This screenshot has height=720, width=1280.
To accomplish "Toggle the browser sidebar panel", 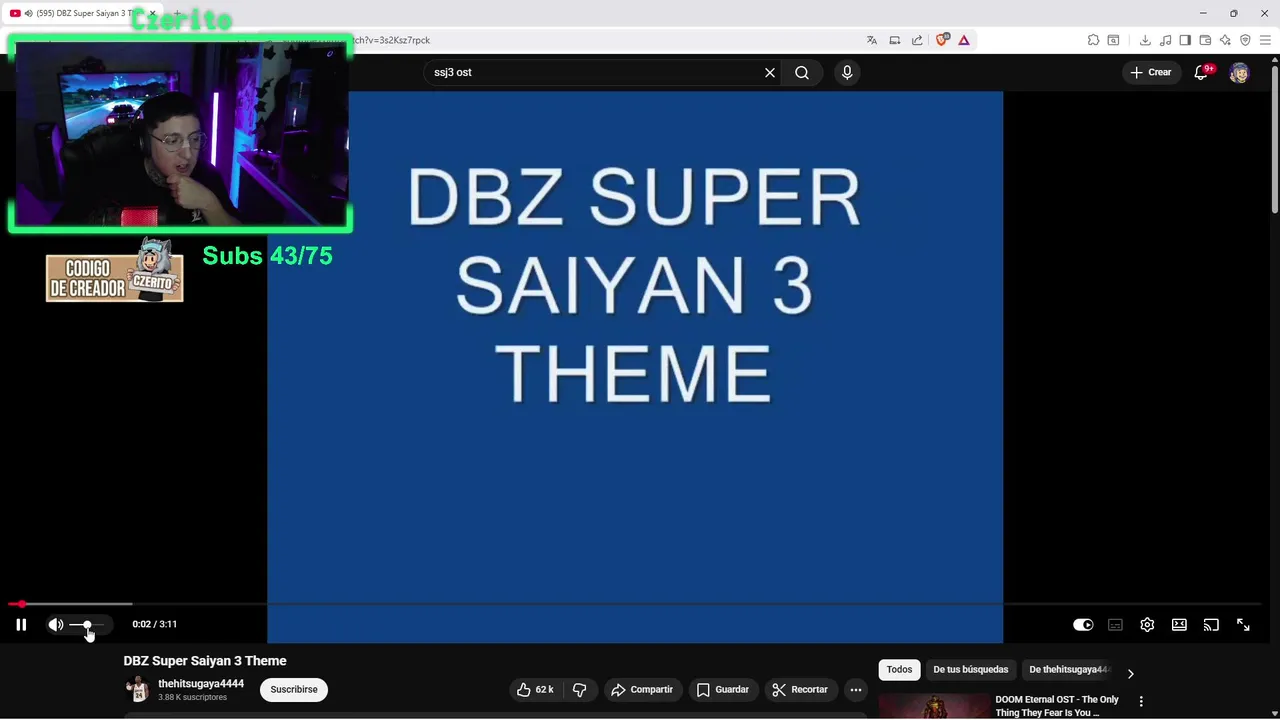I will point(1185,40).
